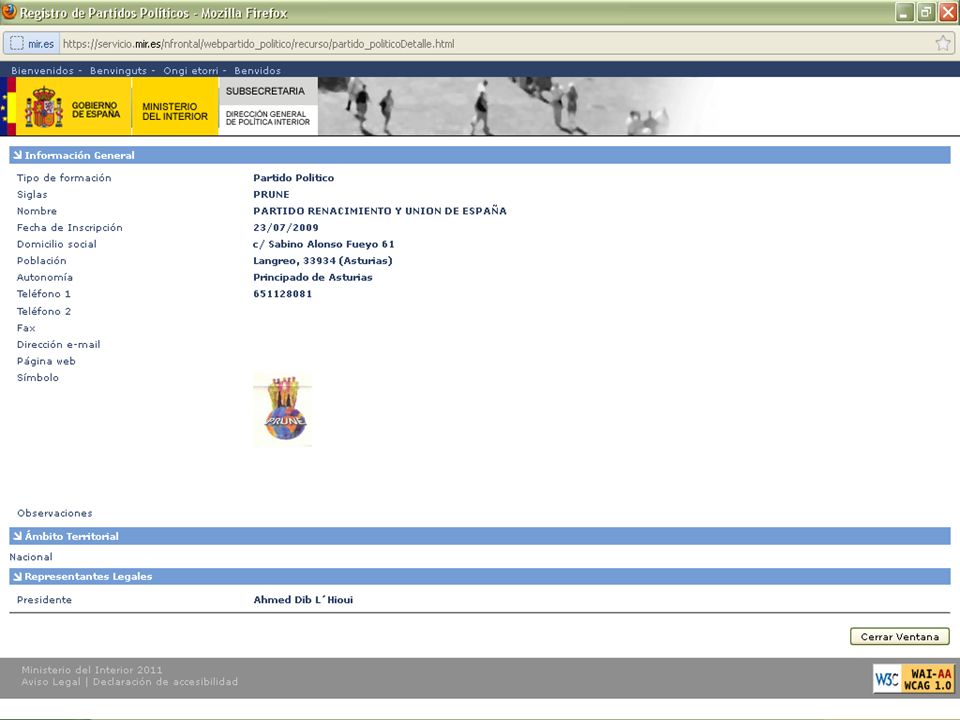Image resolution: width=960 pixels, height=720 pixels.
Task: Switch language to Benvinguts
Action: point(118,70)
